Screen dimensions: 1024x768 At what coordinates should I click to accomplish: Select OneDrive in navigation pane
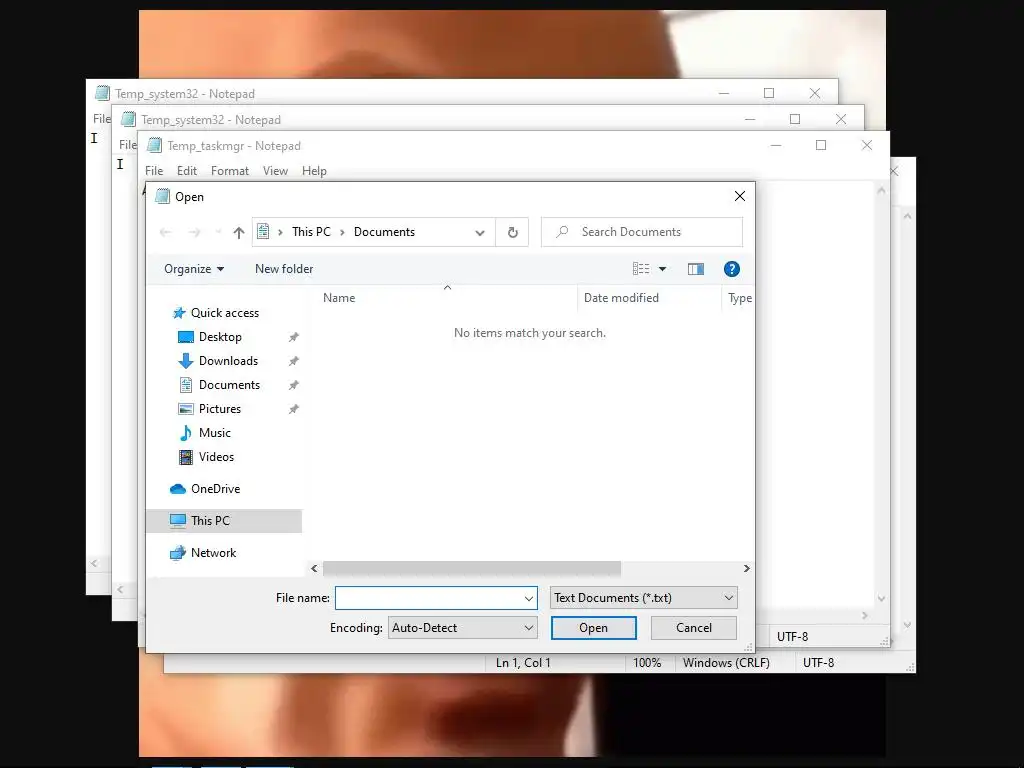coord(216,489)
